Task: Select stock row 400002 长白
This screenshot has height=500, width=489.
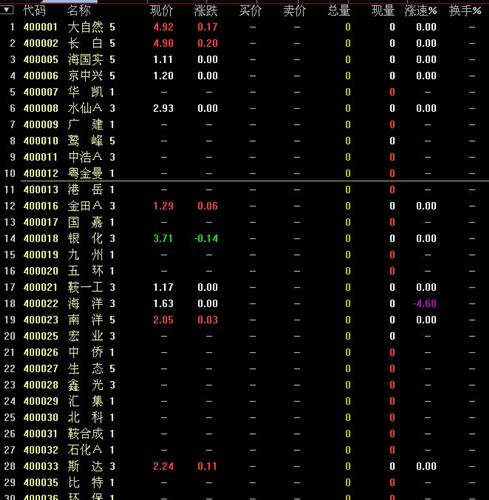Action: (244, 43)
